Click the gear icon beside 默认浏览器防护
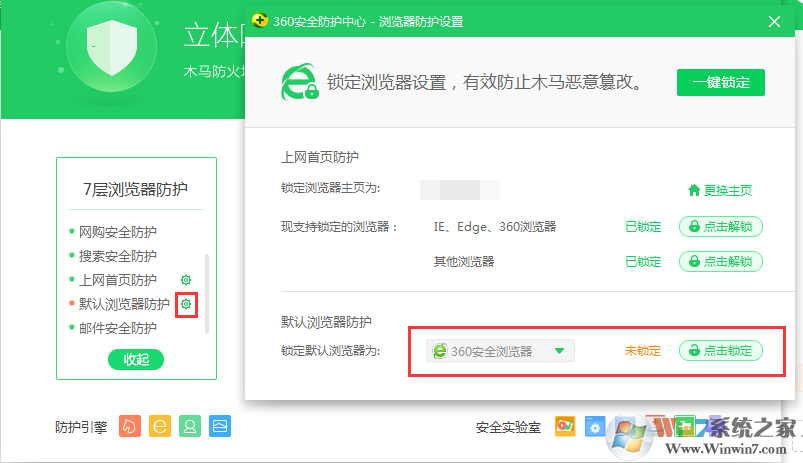This screenshot has height=463, width=803. [x=186, y=304]
